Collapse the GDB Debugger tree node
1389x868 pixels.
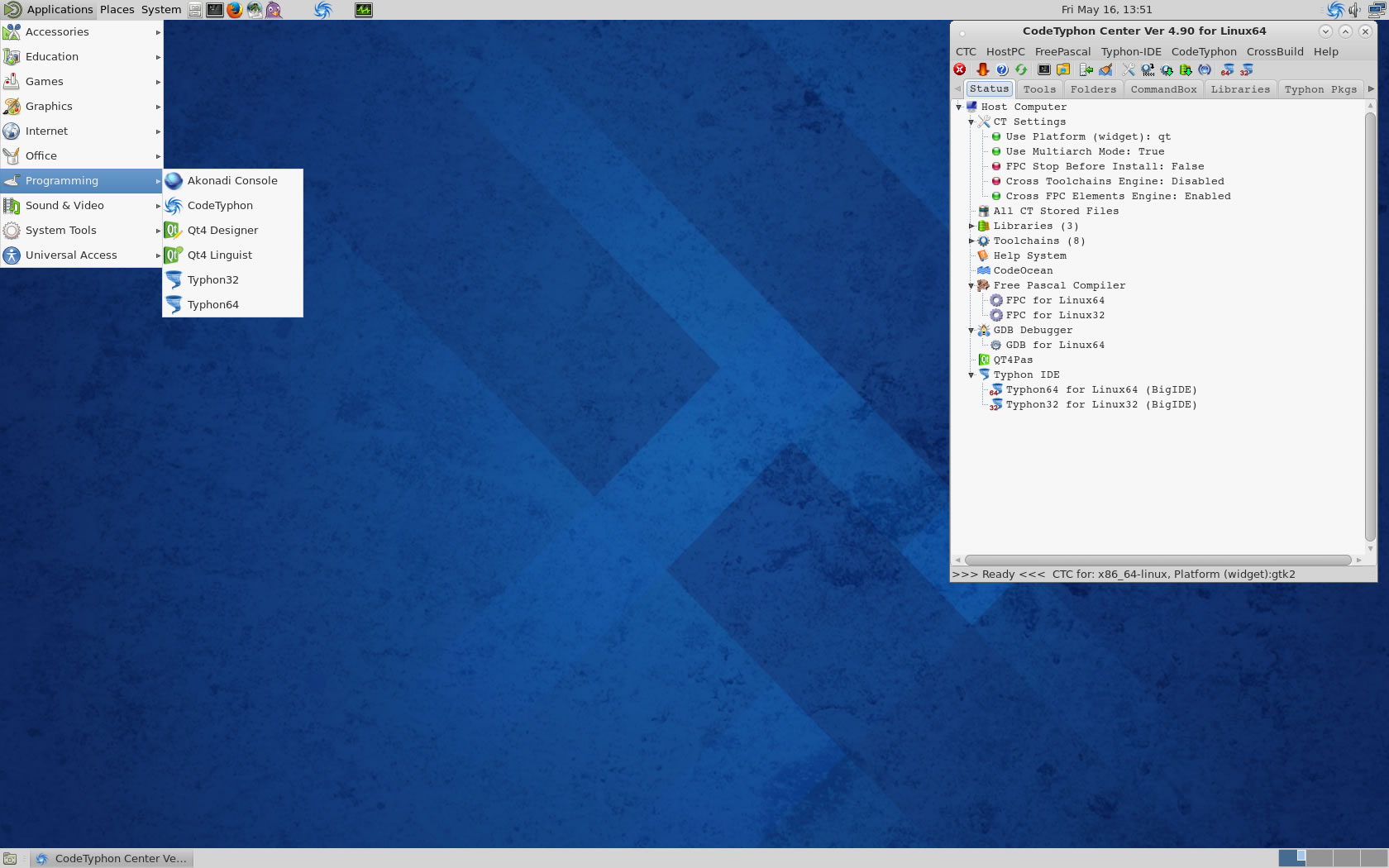click(x=971, y=330)
